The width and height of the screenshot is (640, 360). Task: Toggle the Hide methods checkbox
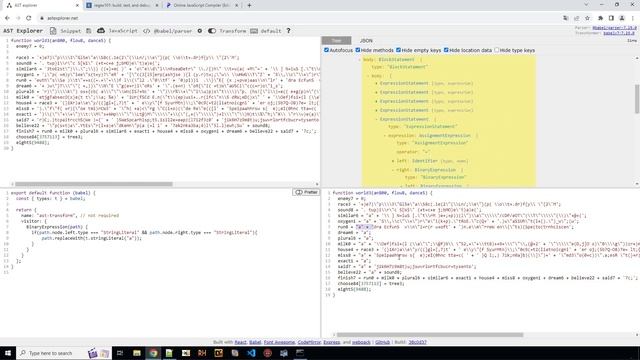pos(358,50)
